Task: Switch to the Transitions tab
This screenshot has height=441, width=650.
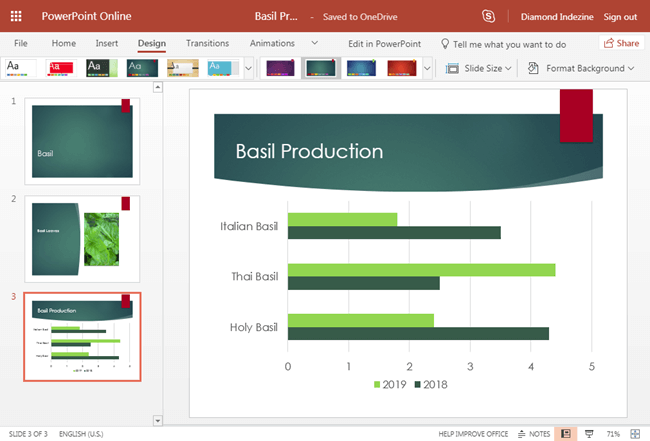Action: click(x=207, y=44)
